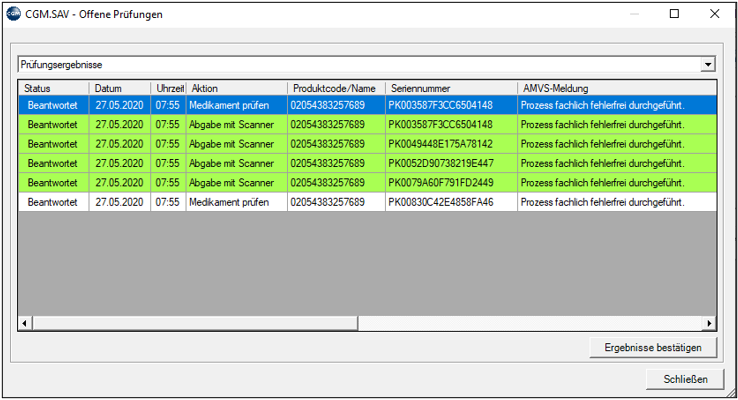Click the horizontal scrollbar right arrow

tap(709, 323)
